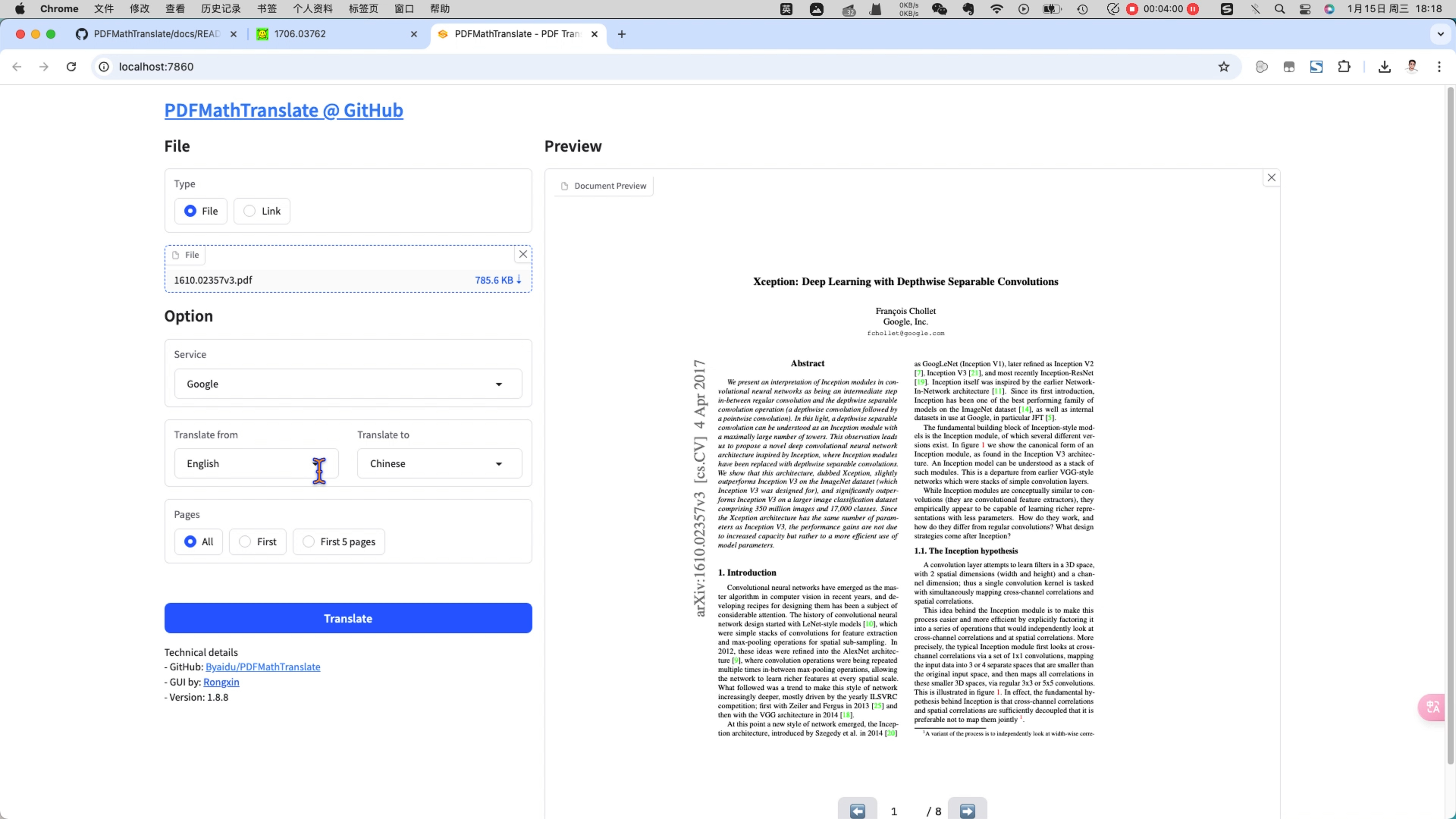Open Chrome extensions puzzle icon

pos(1344,67)
